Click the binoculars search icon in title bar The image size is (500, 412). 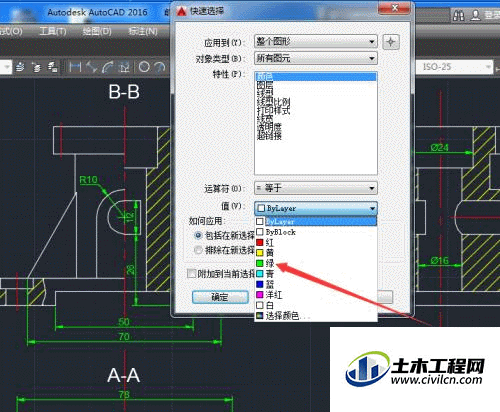[459, 16]
